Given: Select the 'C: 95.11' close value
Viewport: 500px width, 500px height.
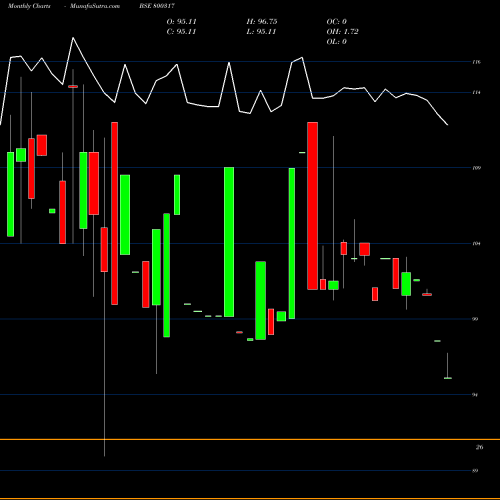Looking at the screenshot, I should click(x=181, y=32).
